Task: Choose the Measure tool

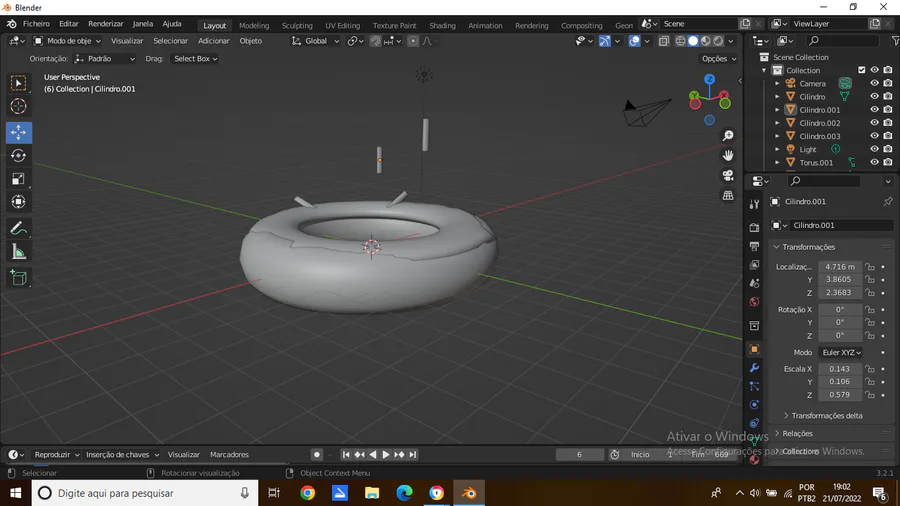Action: point(18,252)
